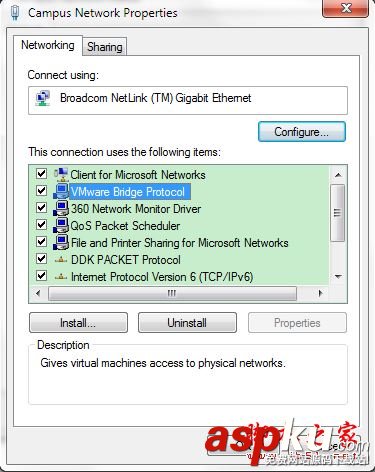Uncheck Client for Microsoft Networks checkbox
This screenshot has width=375, height=472.
pos(41,173)
